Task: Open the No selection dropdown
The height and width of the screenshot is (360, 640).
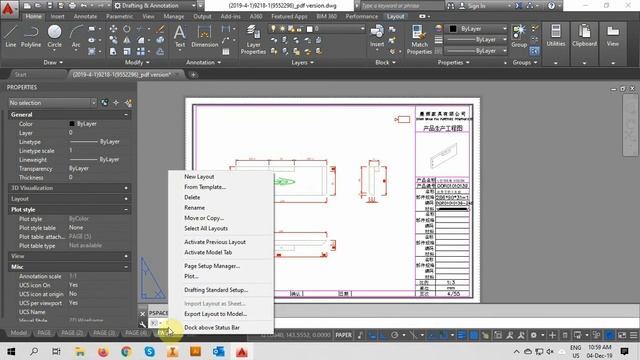Action: (52, 103)
